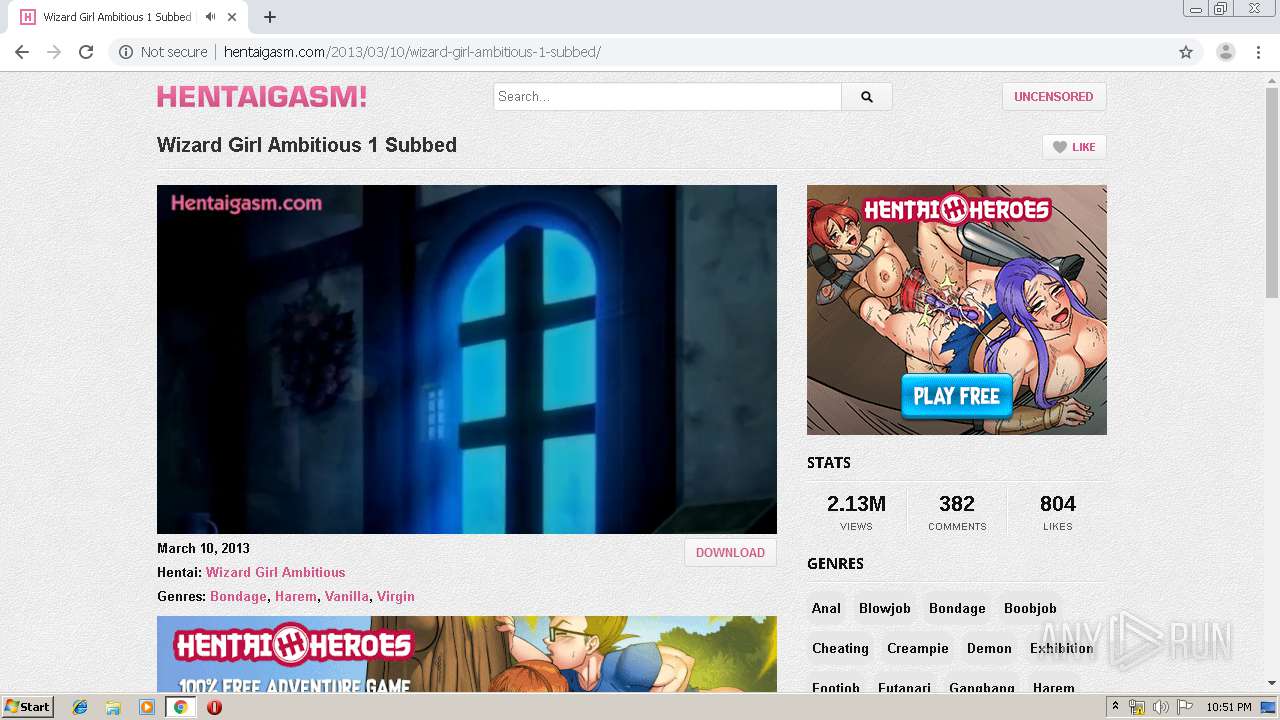The width and height of the screenshot is (1280, 720).
Task: Reload the current page
Action: point(86,52)
